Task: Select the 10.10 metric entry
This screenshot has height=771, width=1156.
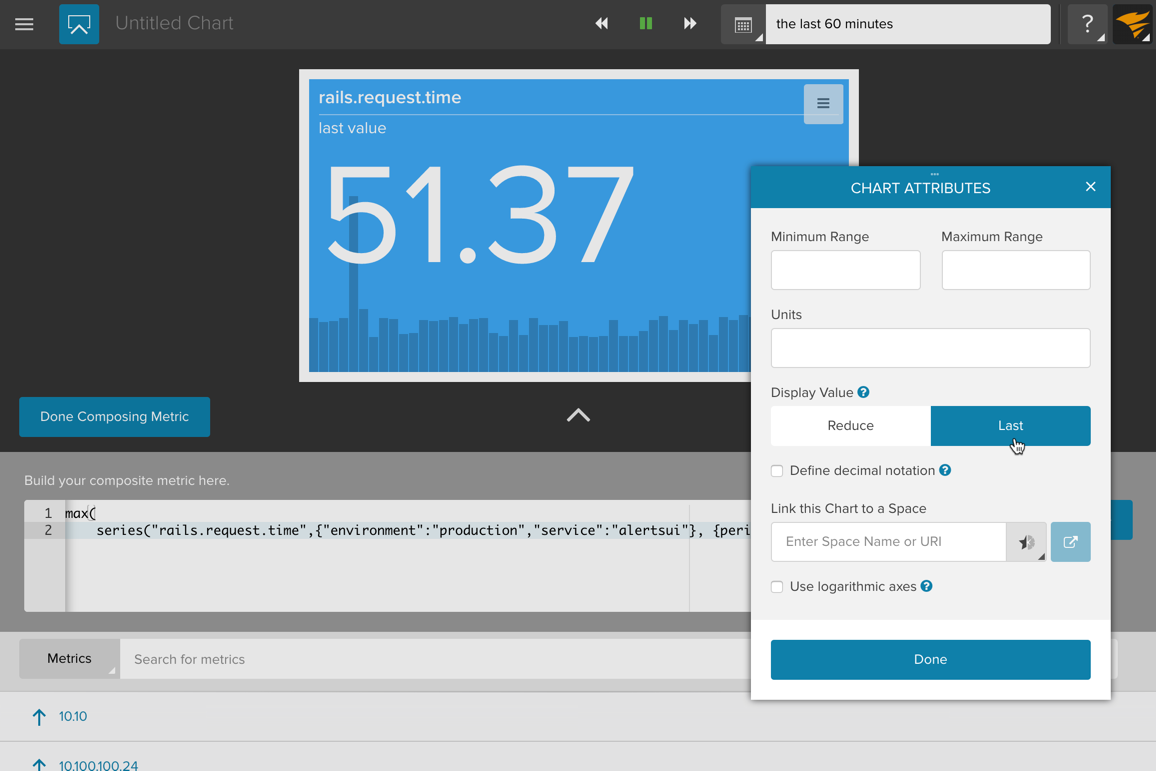Action: tap(73, 717)
